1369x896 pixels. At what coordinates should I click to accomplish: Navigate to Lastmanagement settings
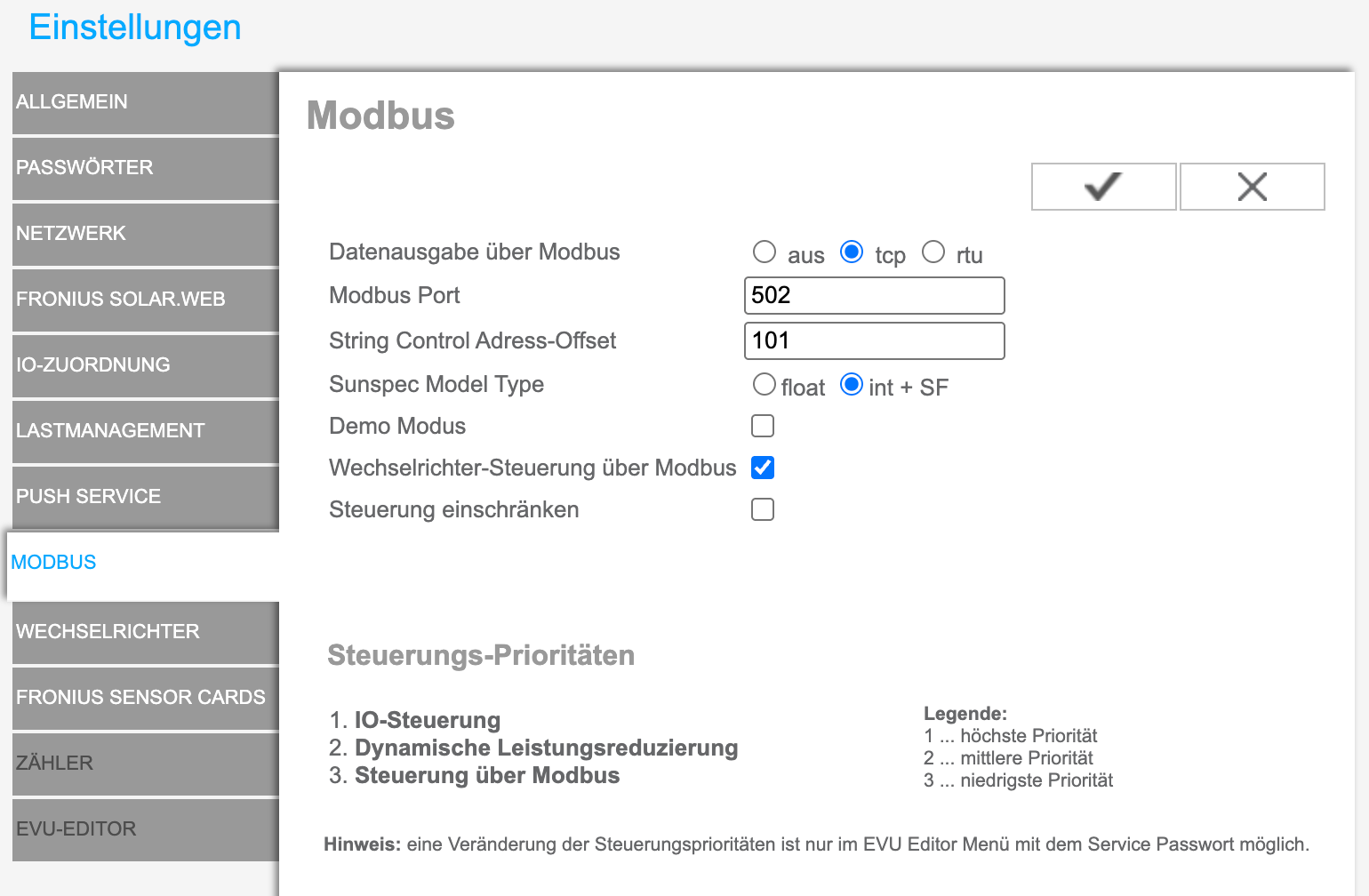[146, 431]
